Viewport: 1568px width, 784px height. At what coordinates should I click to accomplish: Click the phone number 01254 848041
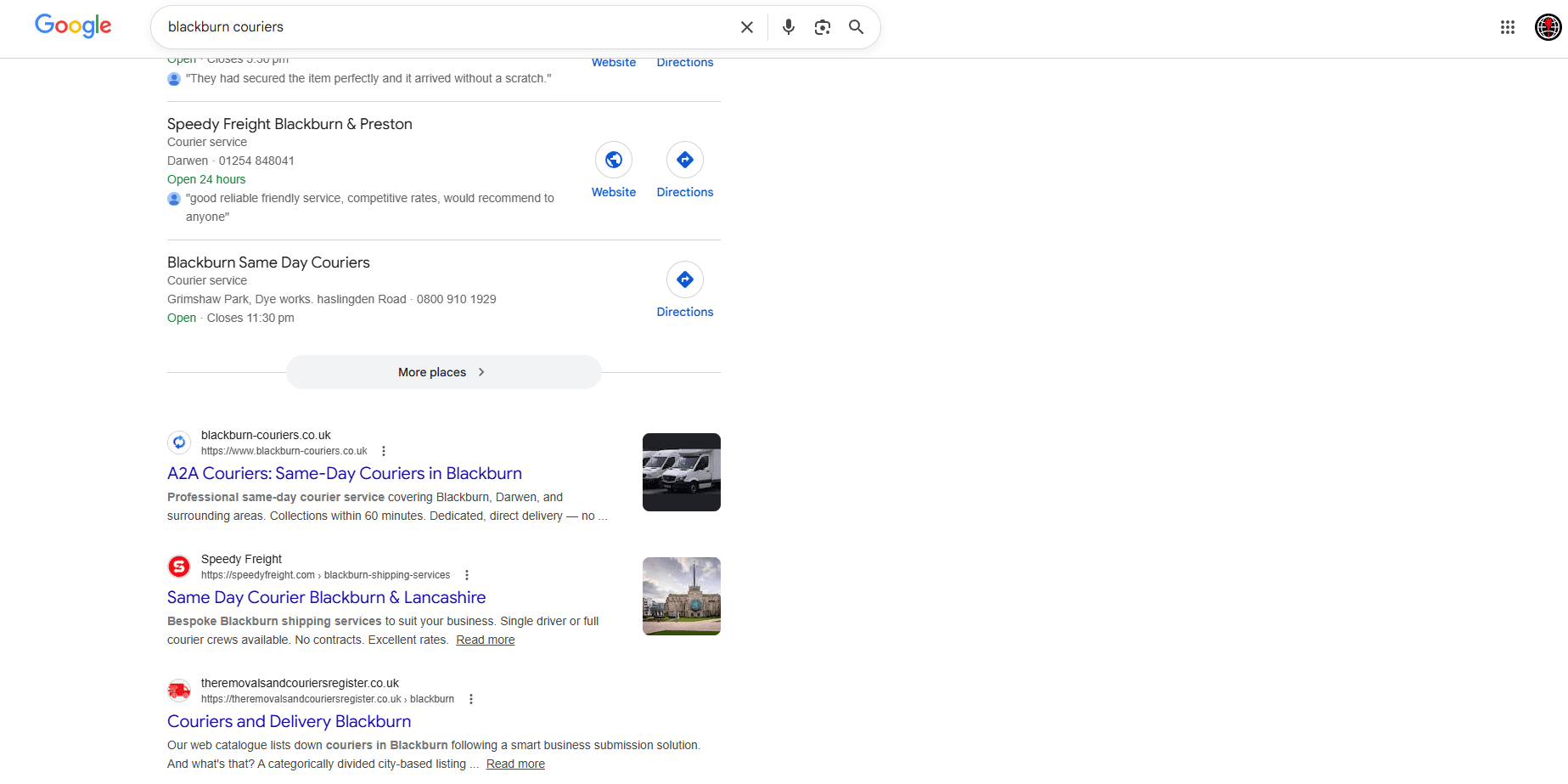256,161
